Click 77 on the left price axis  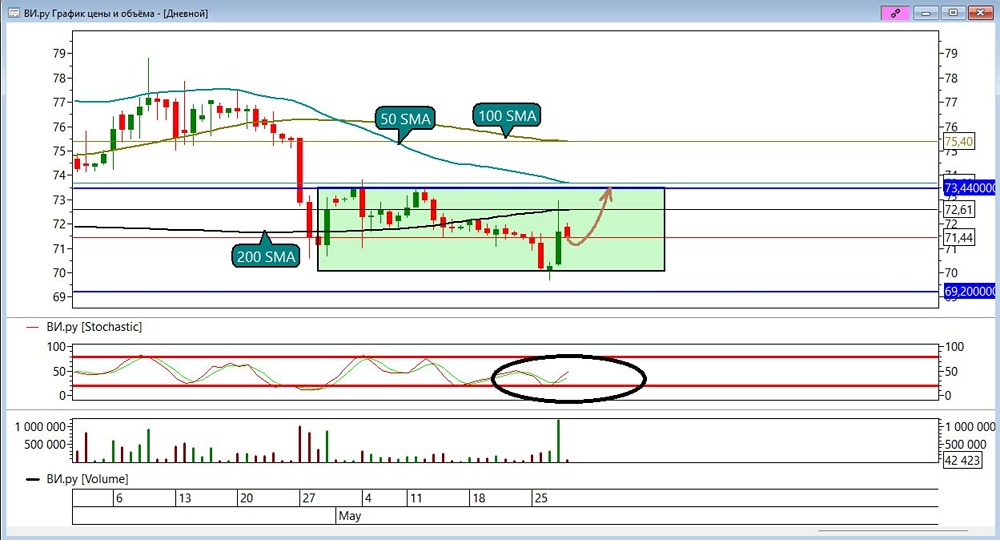[x=59, y=102]
